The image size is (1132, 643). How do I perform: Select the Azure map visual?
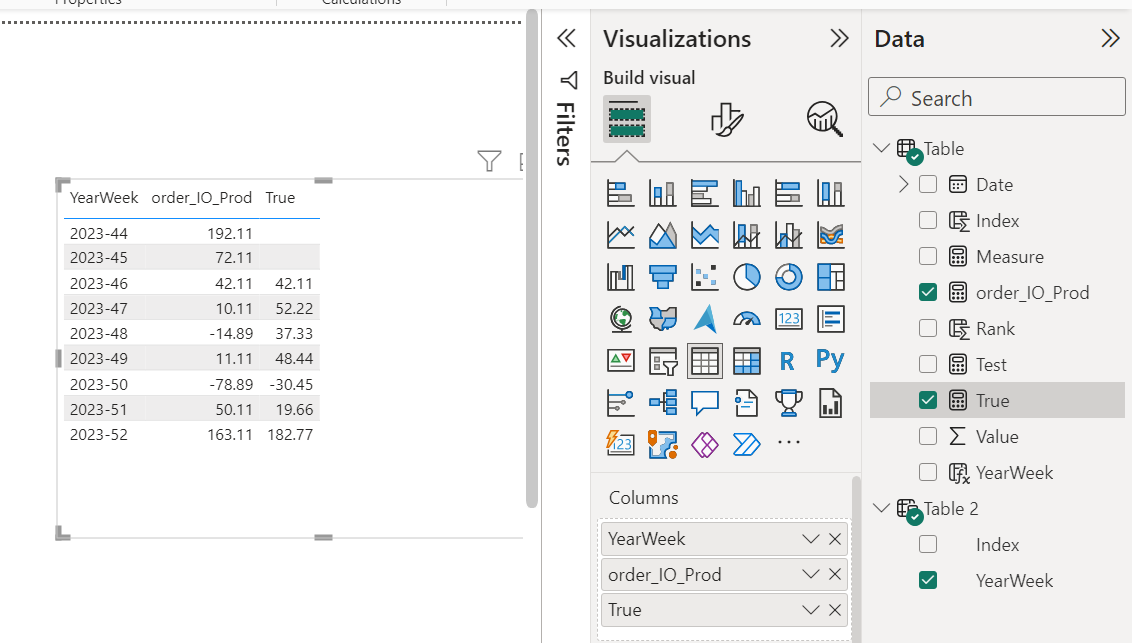click(x=705, y=319)
